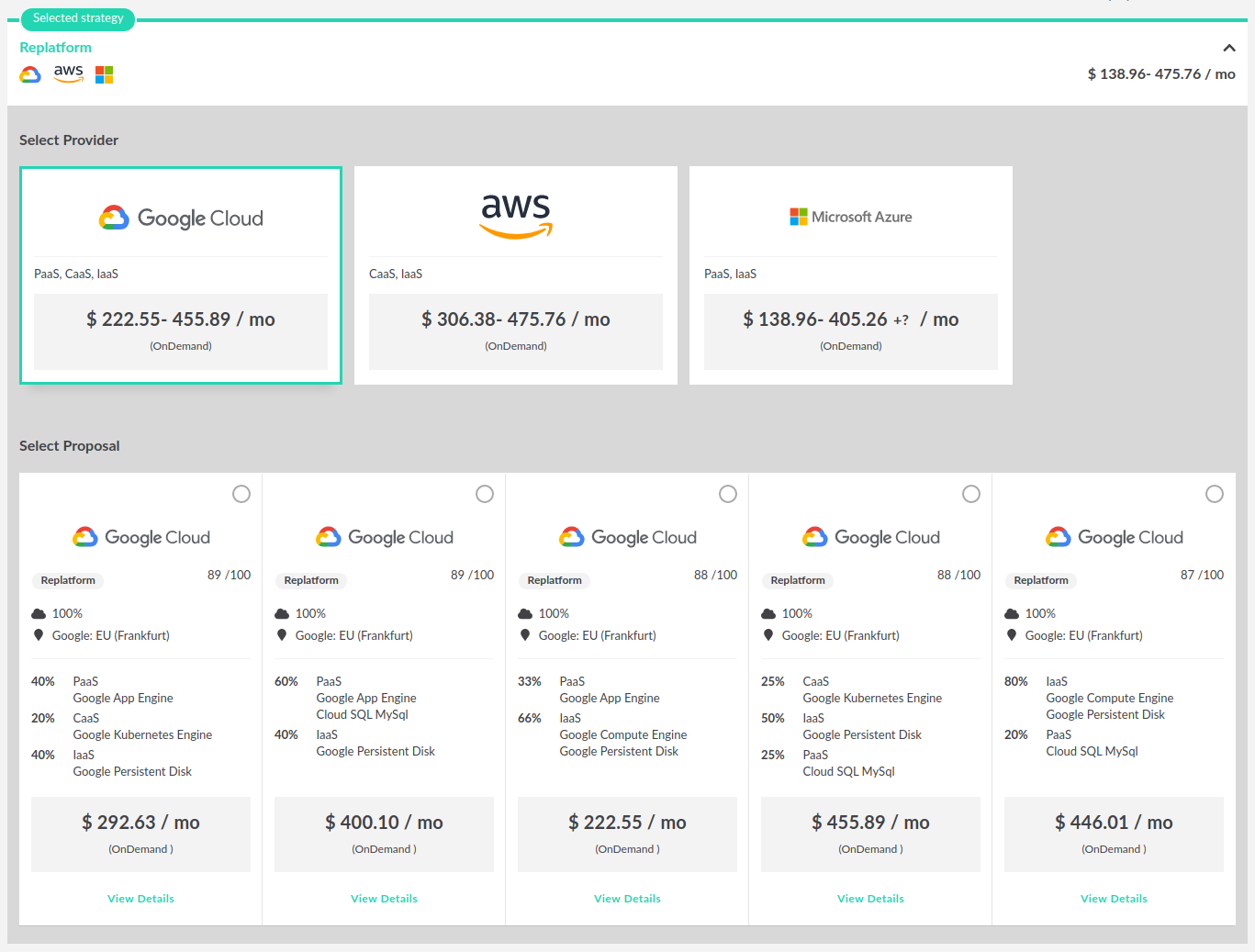Click the $ 446.01 / mo price box
Image resolution: width=1255 pixels, height=952 pixels.
point(1114,834)
